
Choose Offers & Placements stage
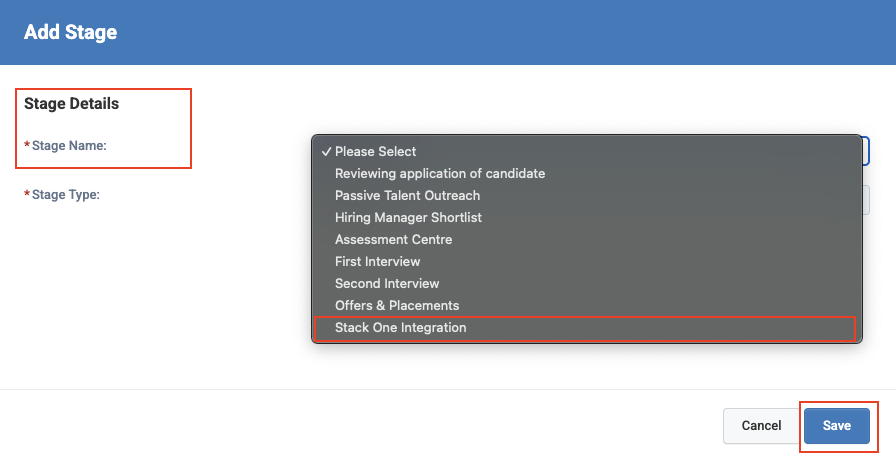click(397, 306)
